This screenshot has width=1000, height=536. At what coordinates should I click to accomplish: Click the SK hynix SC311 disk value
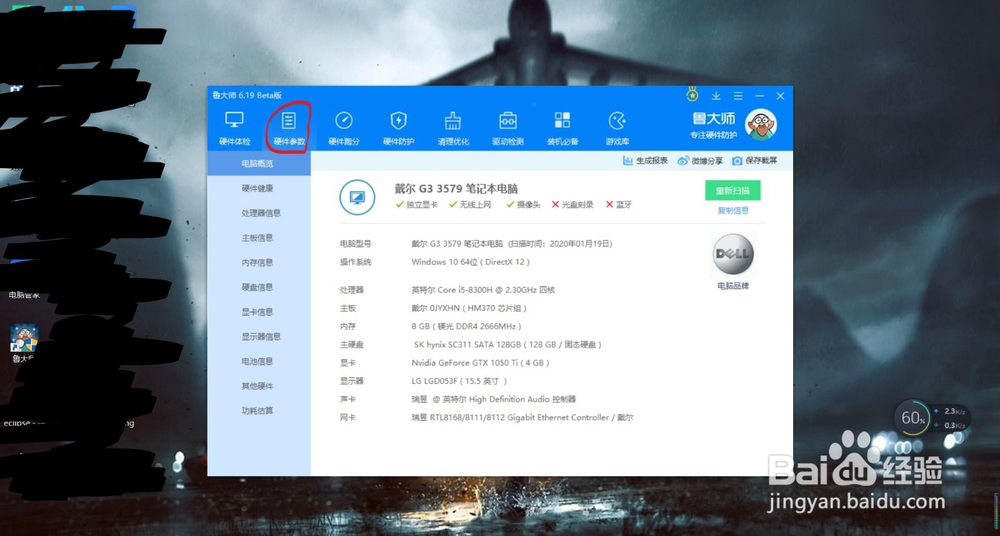click(x=508, y=345)
